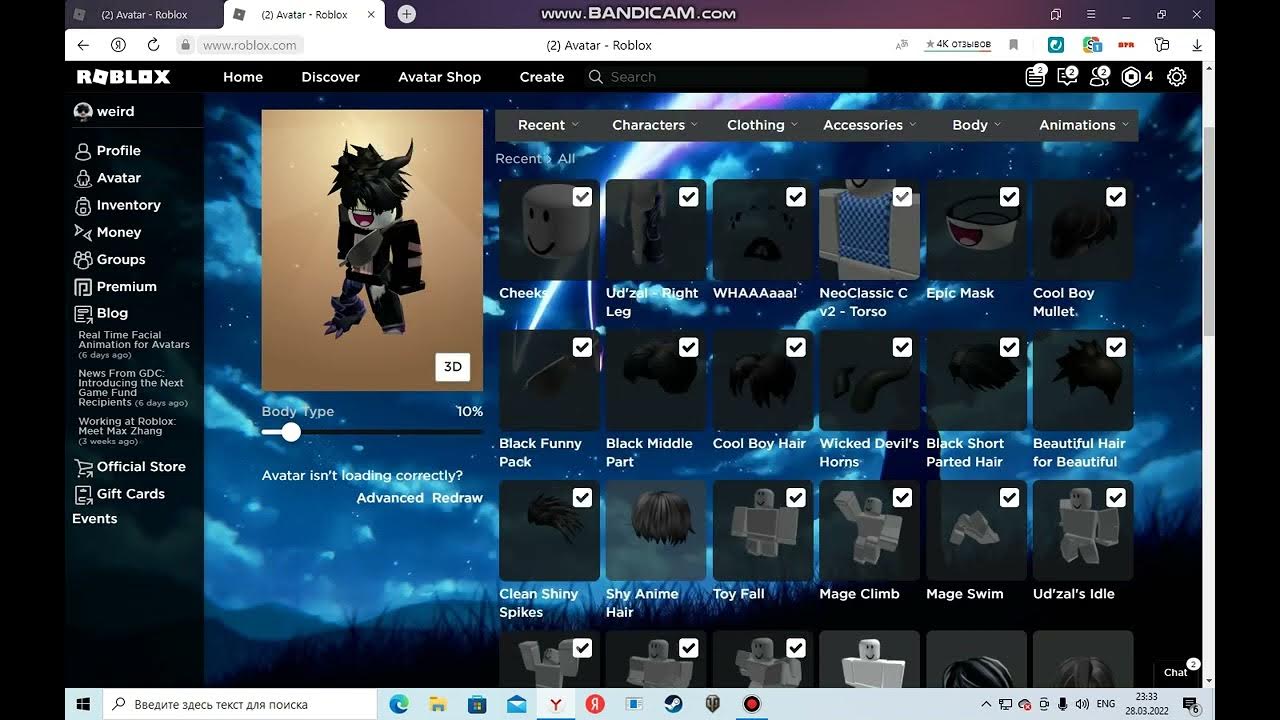Uncheck the WHAAAaaa! face item
This screenshot has height=720, width=1280.
(x=796, y=197)
